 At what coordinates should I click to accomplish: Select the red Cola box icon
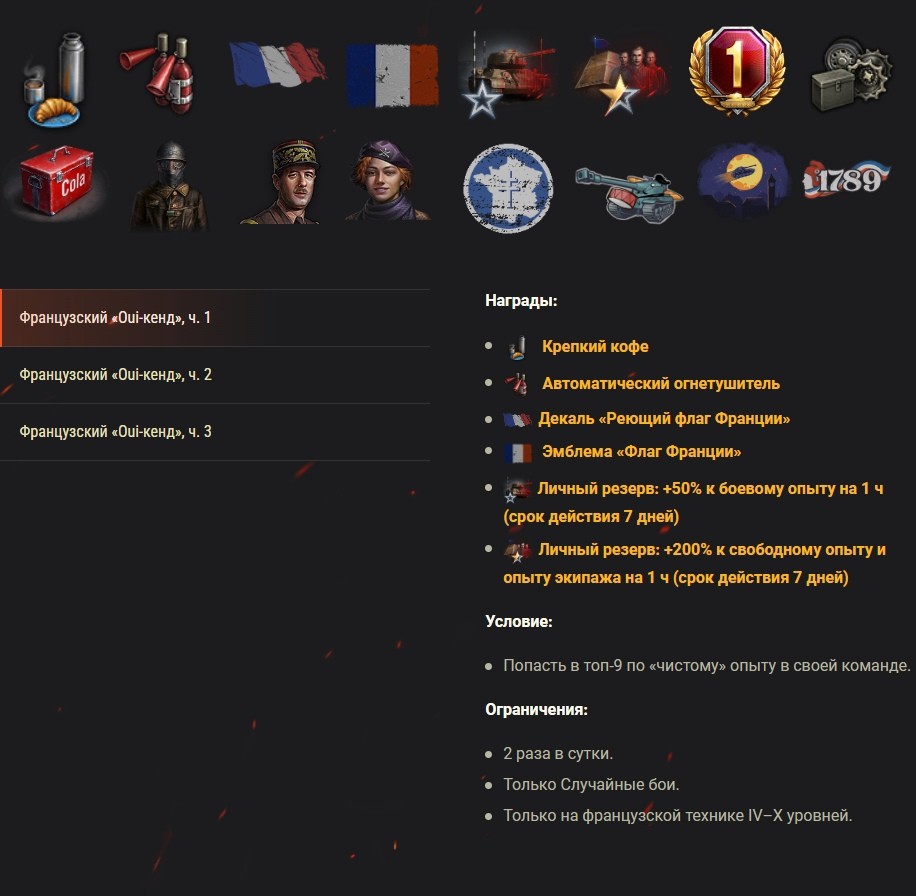[x=56, y=180]
